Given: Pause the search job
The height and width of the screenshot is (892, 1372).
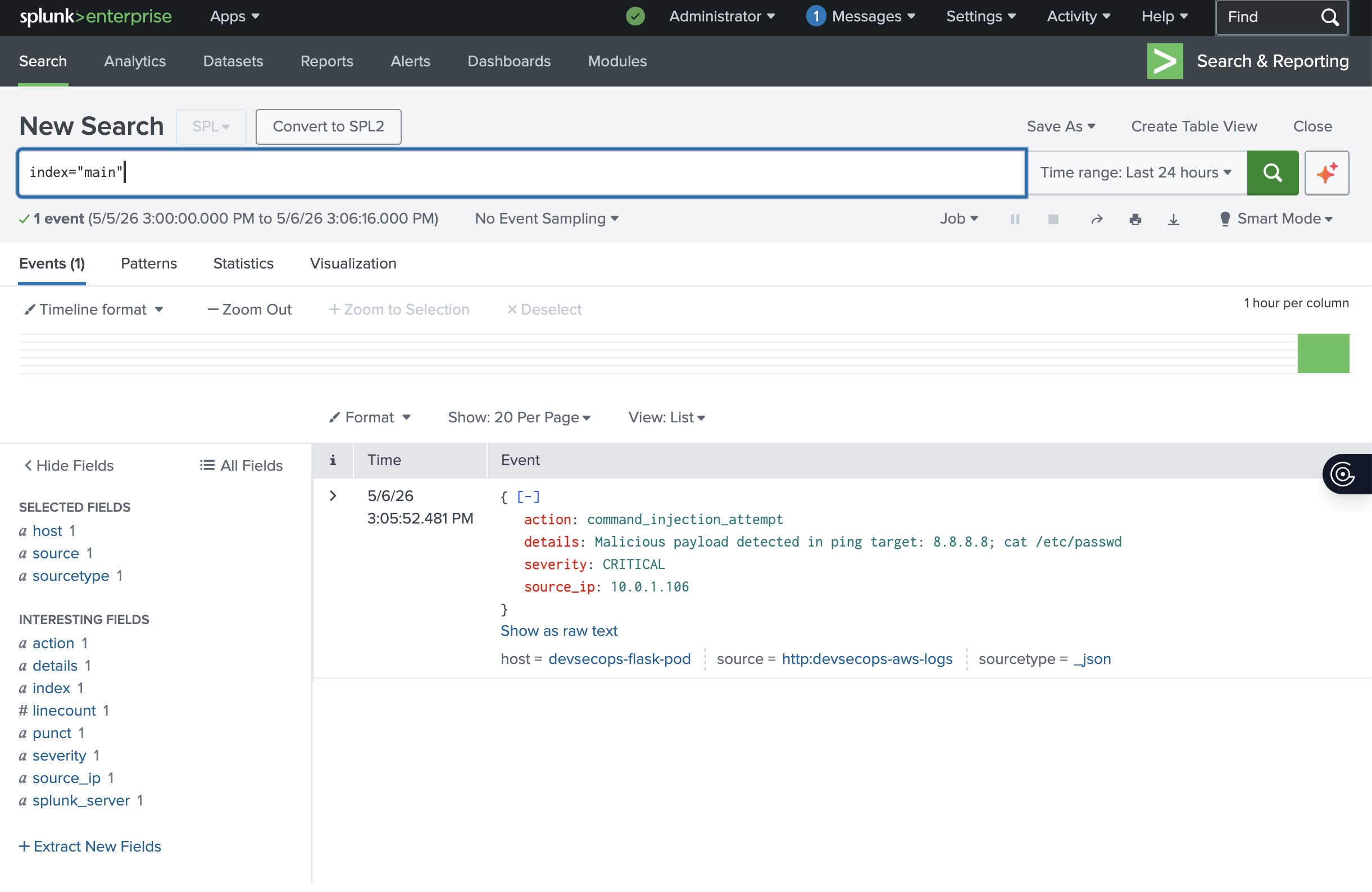Looking at the screenshot, I should tap(1015, 219).
